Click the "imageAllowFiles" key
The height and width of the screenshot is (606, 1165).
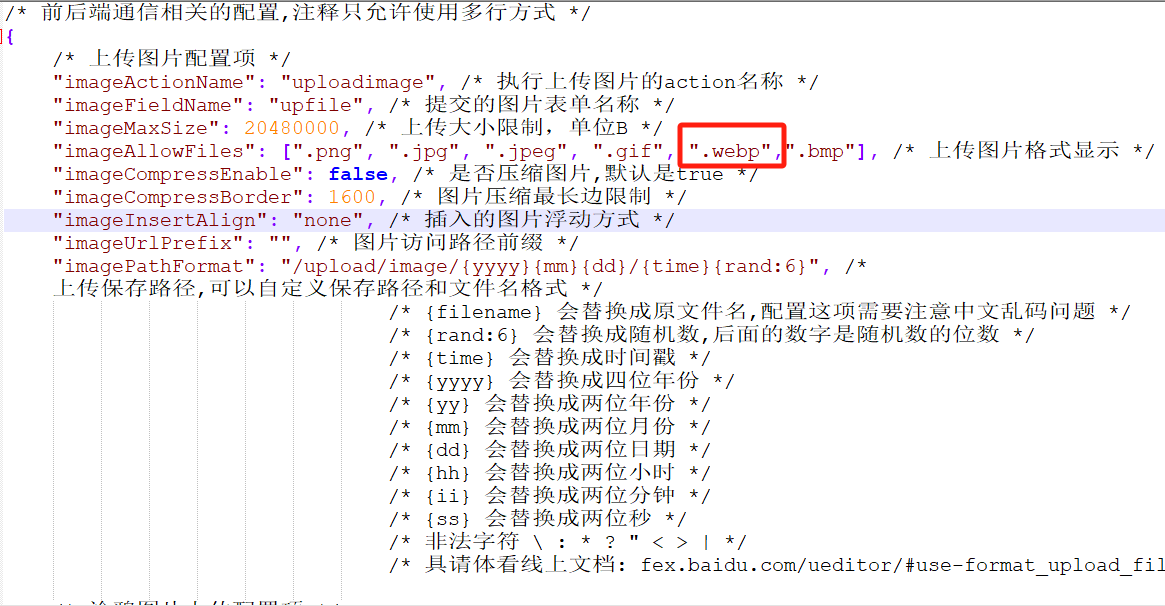(154, 152)
